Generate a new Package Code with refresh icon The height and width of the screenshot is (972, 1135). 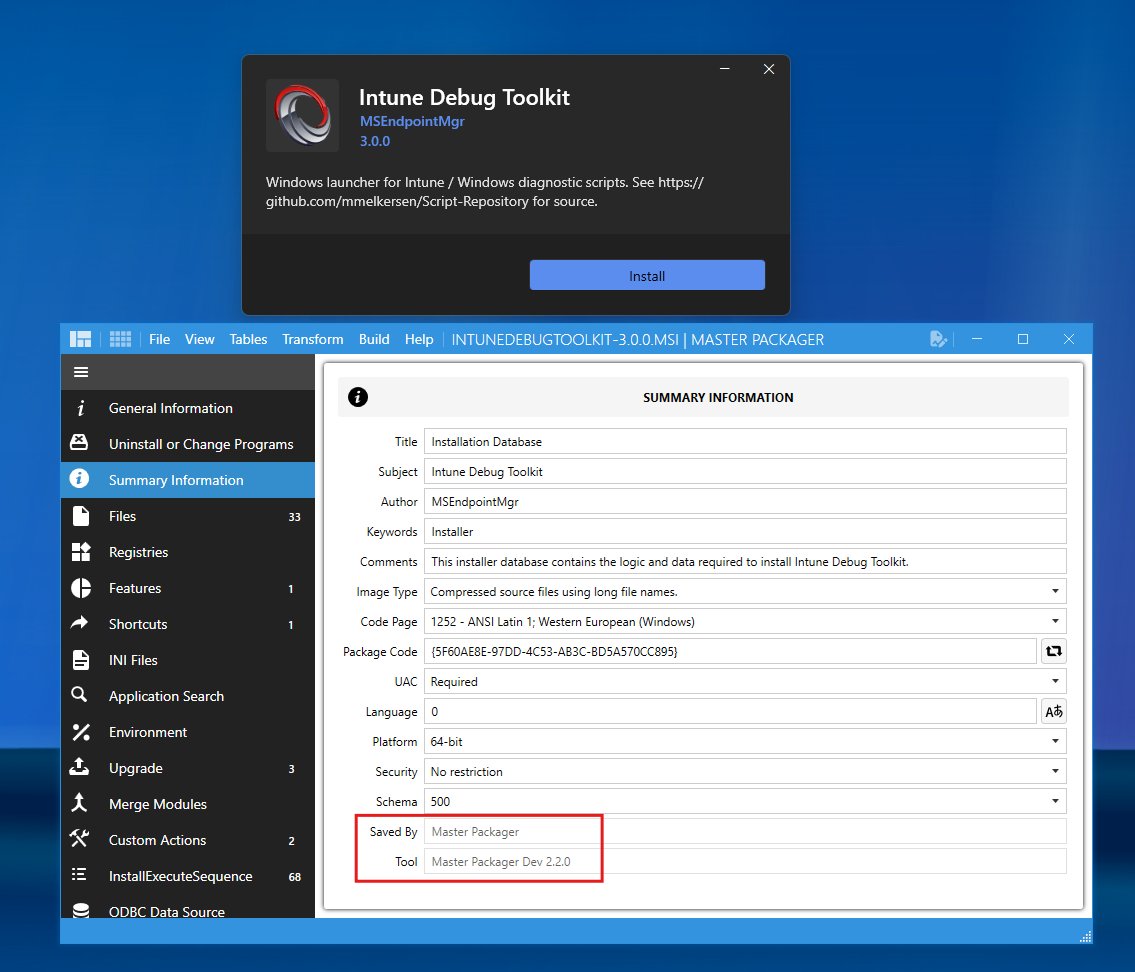1054,651
